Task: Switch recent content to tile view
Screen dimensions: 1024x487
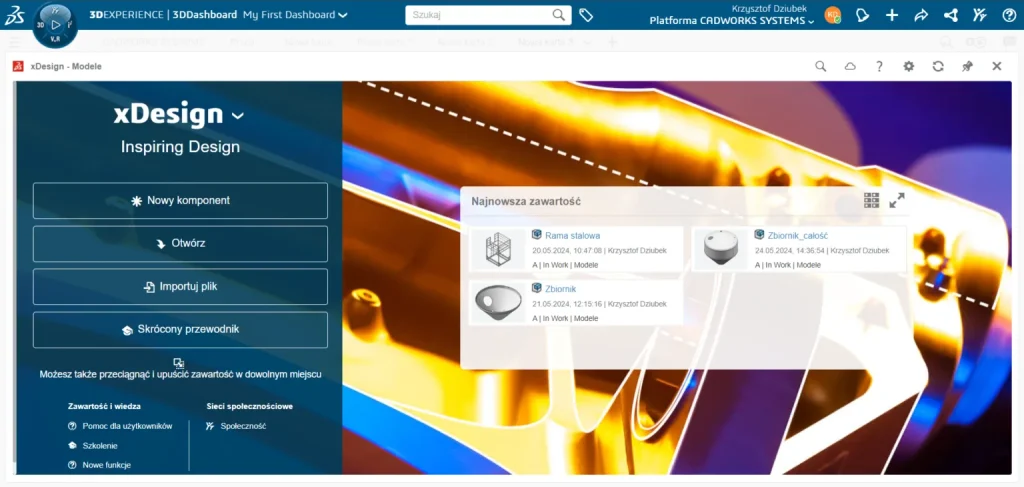Action: [871, 200]
